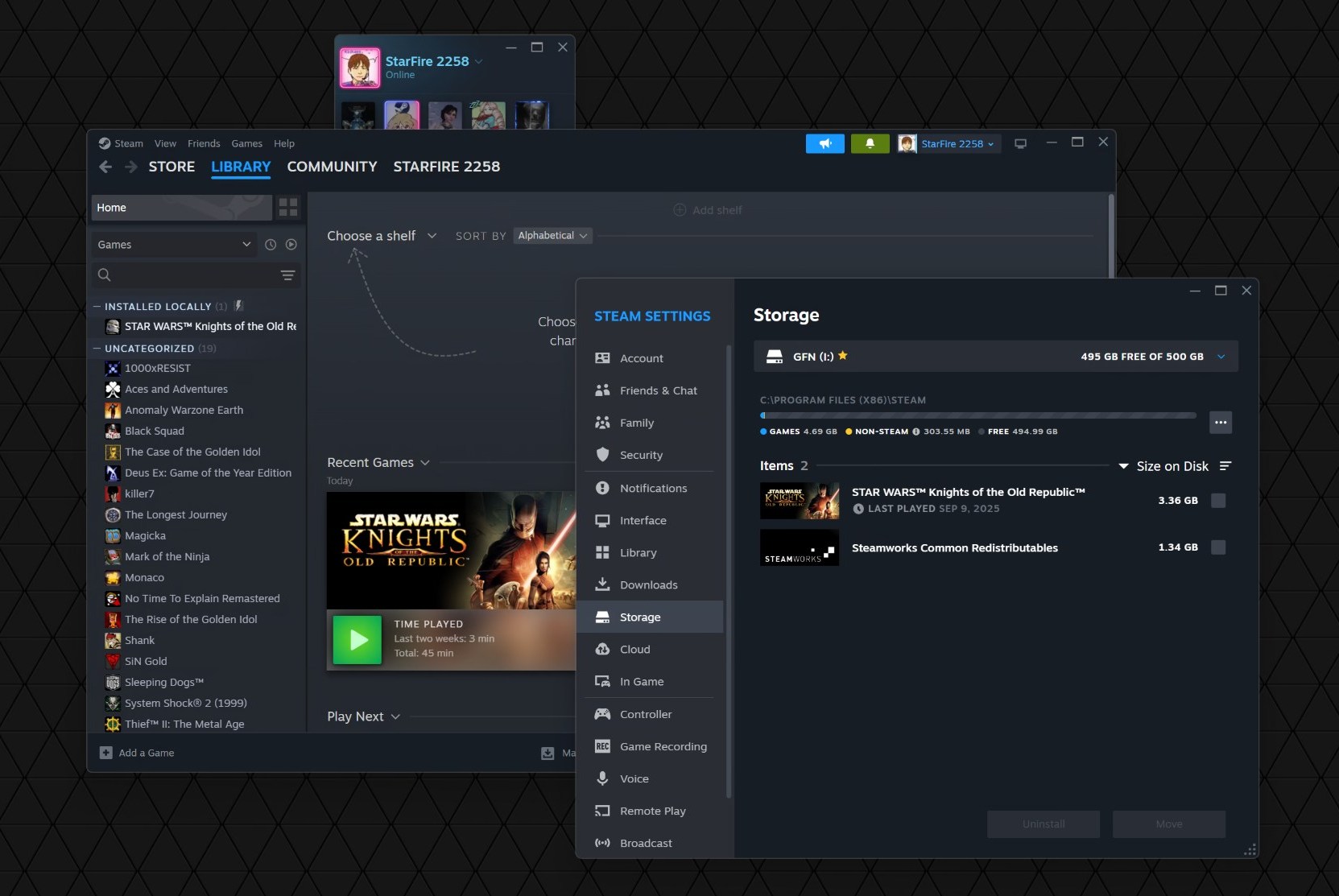
Task: Click the announcements megaphone icon
Action: tap(824, 143)
